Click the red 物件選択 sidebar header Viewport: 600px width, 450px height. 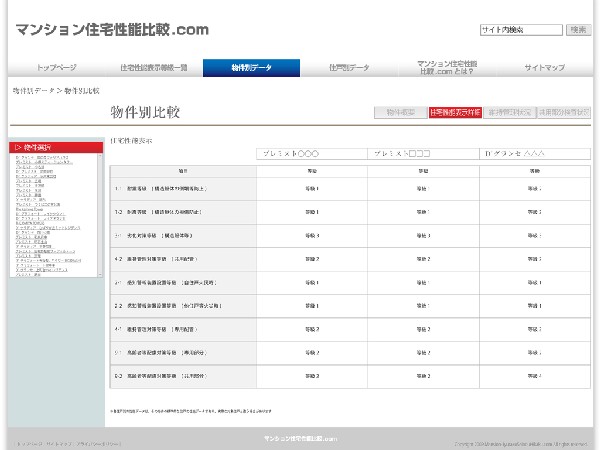coord(56,147)
